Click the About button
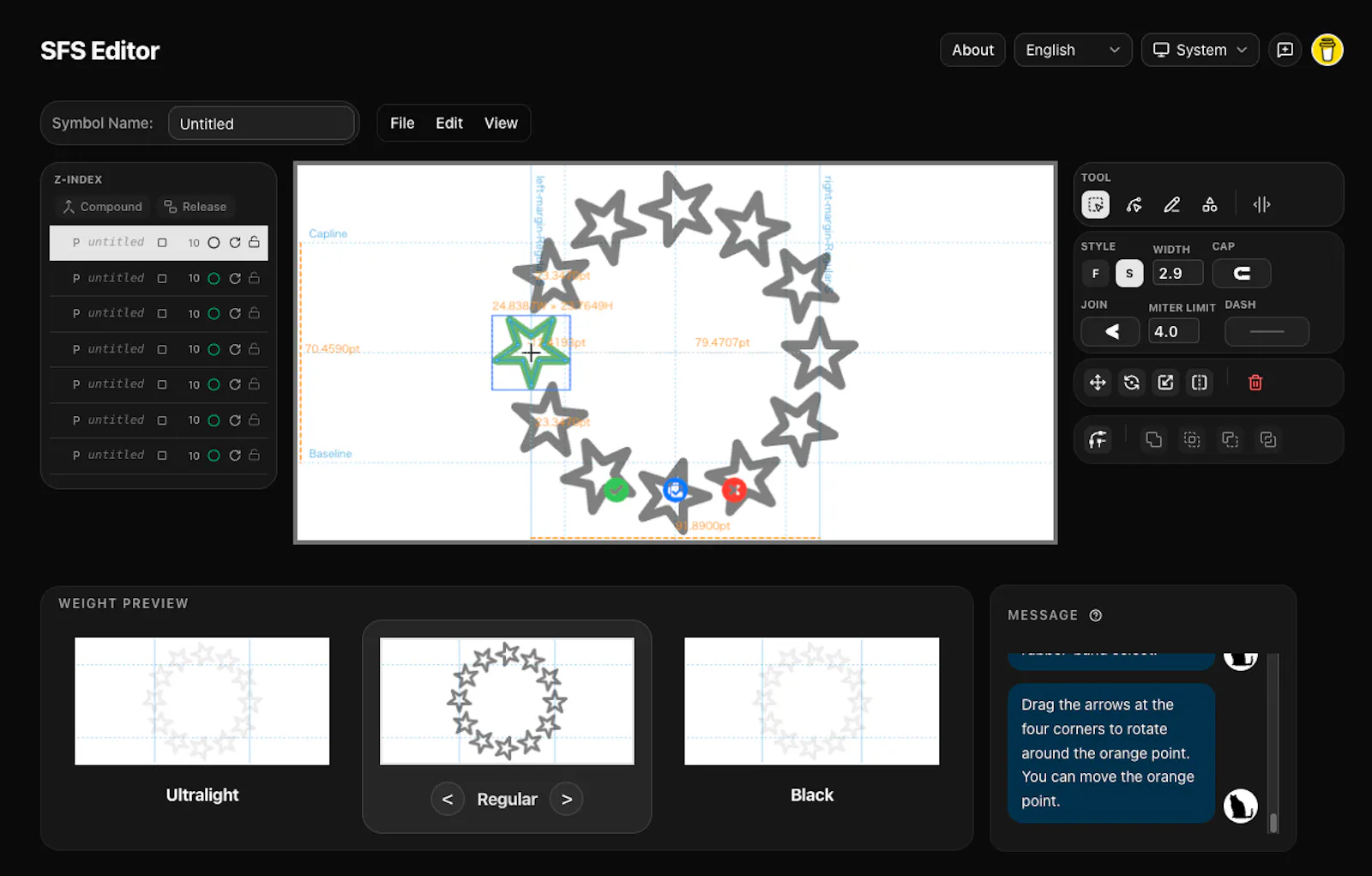The image size is (1372, 876). tap(972, 50)
